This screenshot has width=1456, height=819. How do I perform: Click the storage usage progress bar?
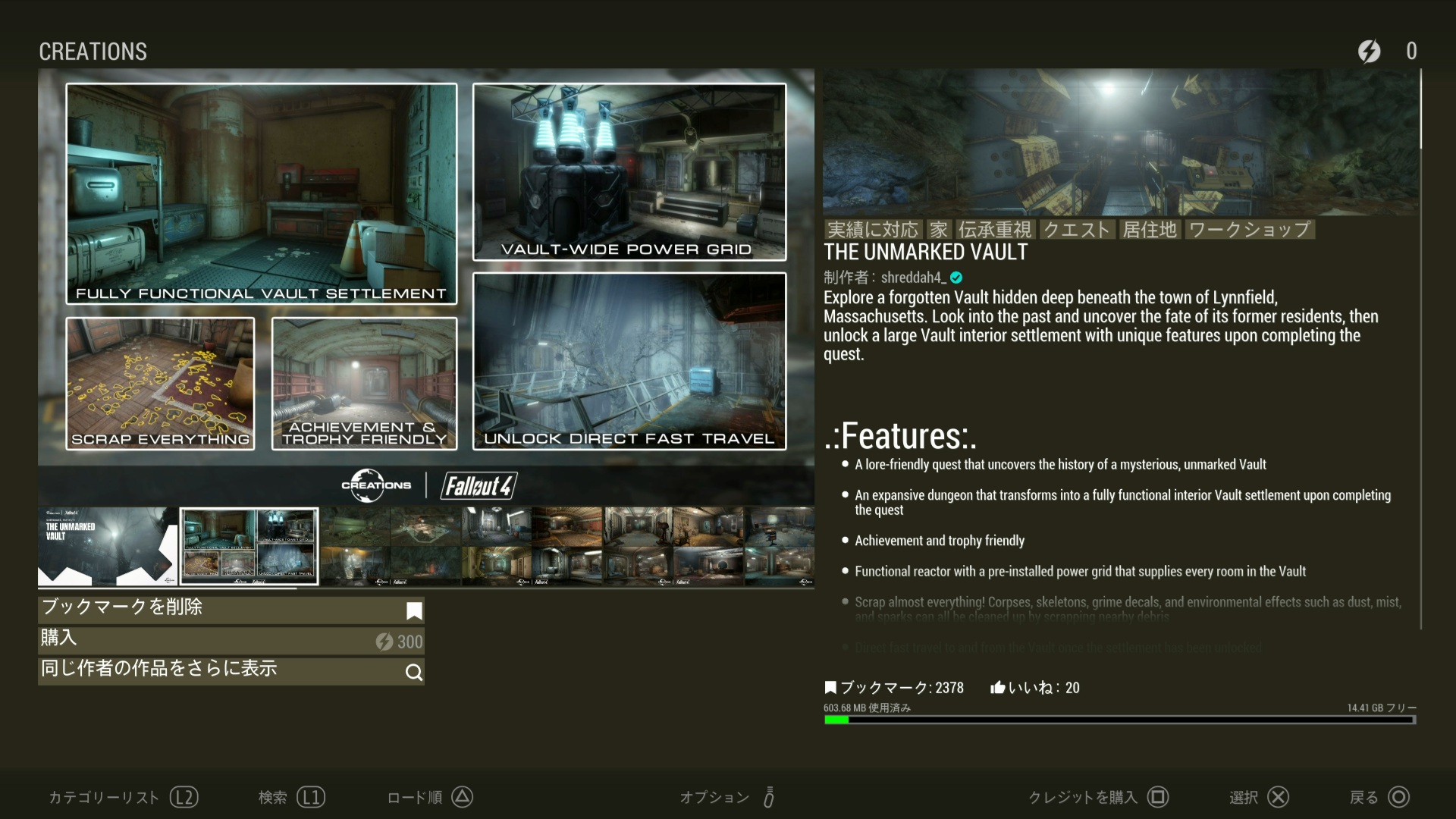click(x=1119, y=720)
